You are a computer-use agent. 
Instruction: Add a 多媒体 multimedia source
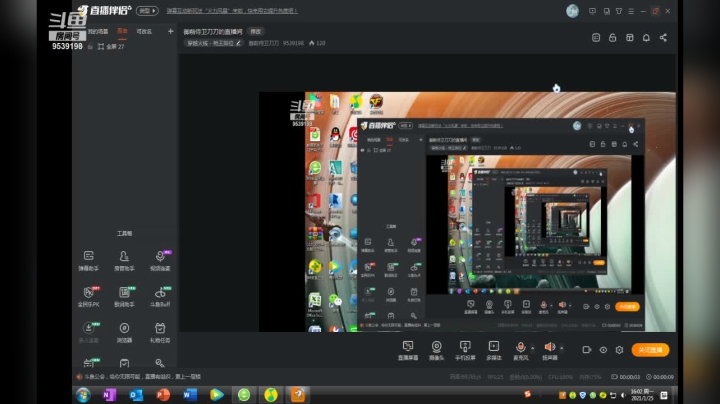(494, 350)
